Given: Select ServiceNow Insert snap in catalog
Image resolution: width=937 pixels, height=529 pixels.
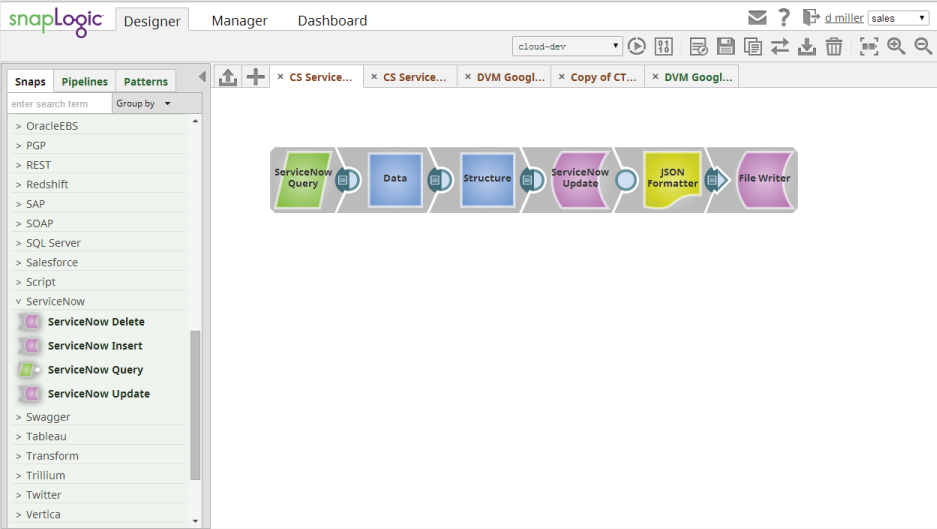Looking at the screenshot, I should (x=95, y=345).
